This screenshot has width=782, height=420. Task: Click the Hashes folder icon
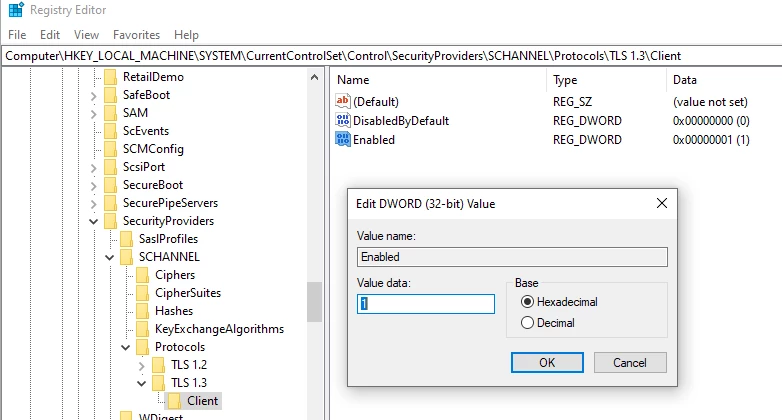coord(143,311)
